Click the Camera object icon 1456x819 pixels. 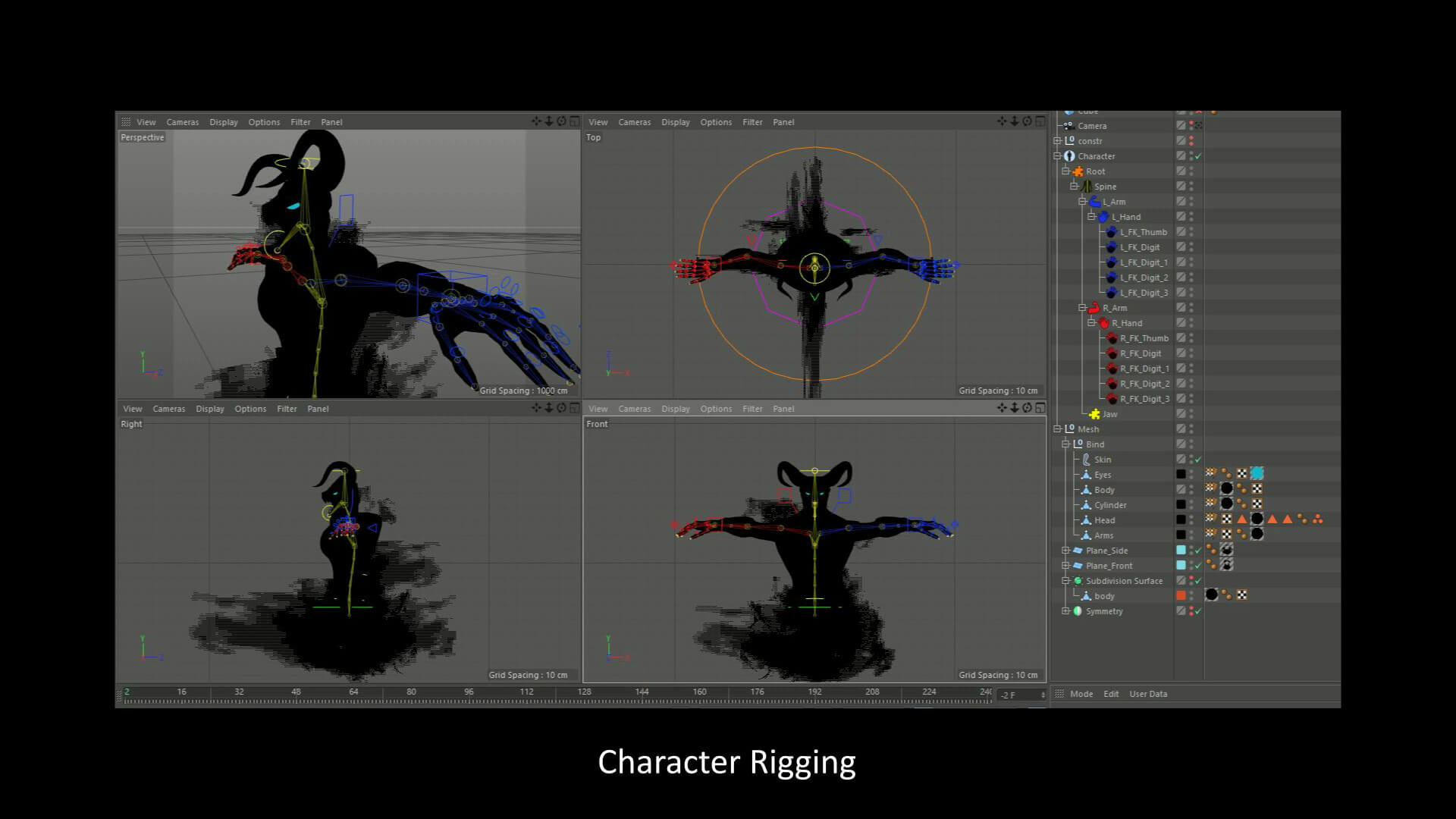point(1068,126)
